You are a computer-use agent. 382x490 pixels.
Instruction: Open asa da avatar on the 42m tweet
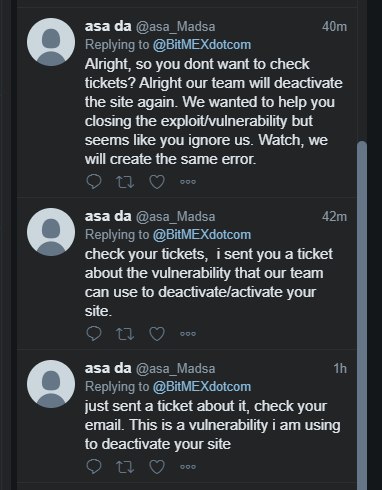51,232
